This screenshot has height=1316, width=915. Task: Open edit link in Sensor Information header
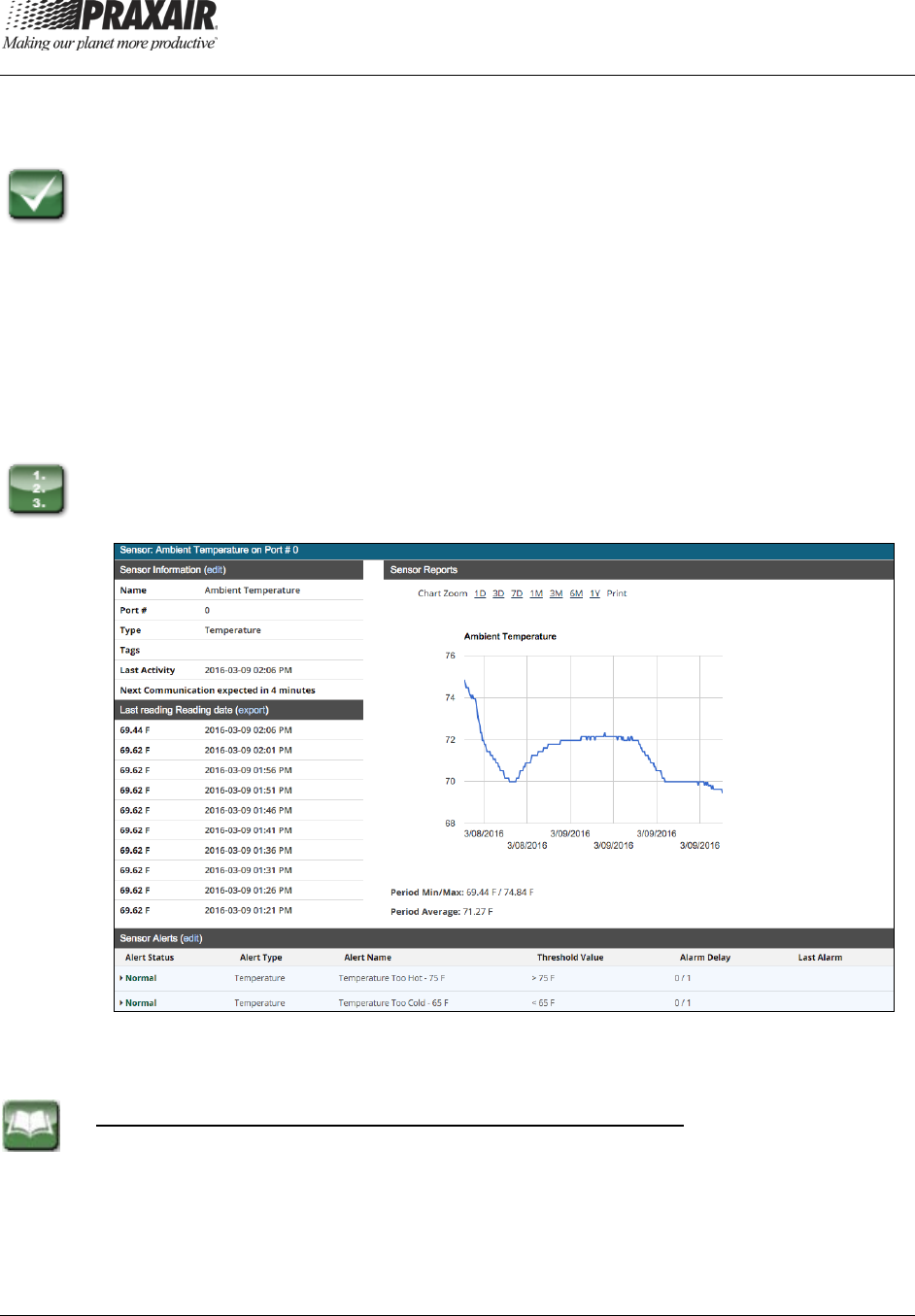tap(215, 570)
